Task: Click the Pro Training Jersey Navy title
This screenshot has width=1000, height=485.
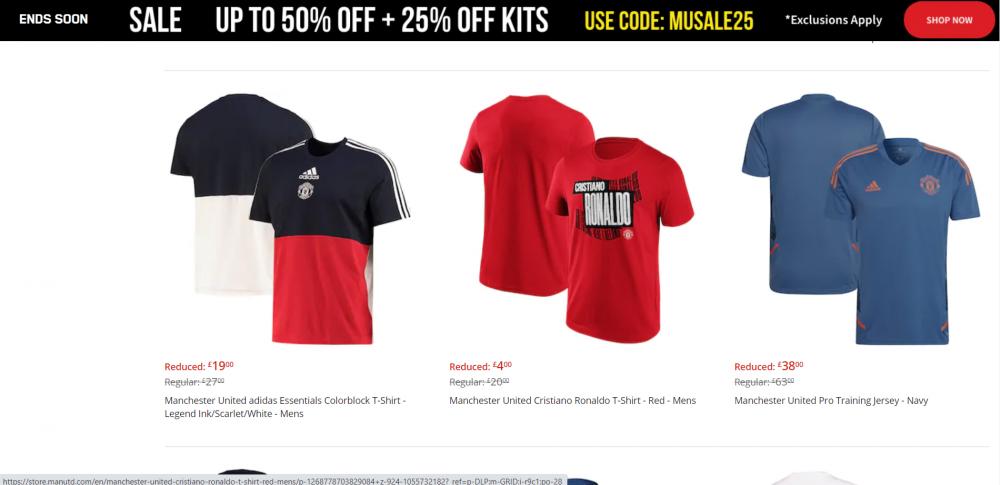Action: (831, 401)
